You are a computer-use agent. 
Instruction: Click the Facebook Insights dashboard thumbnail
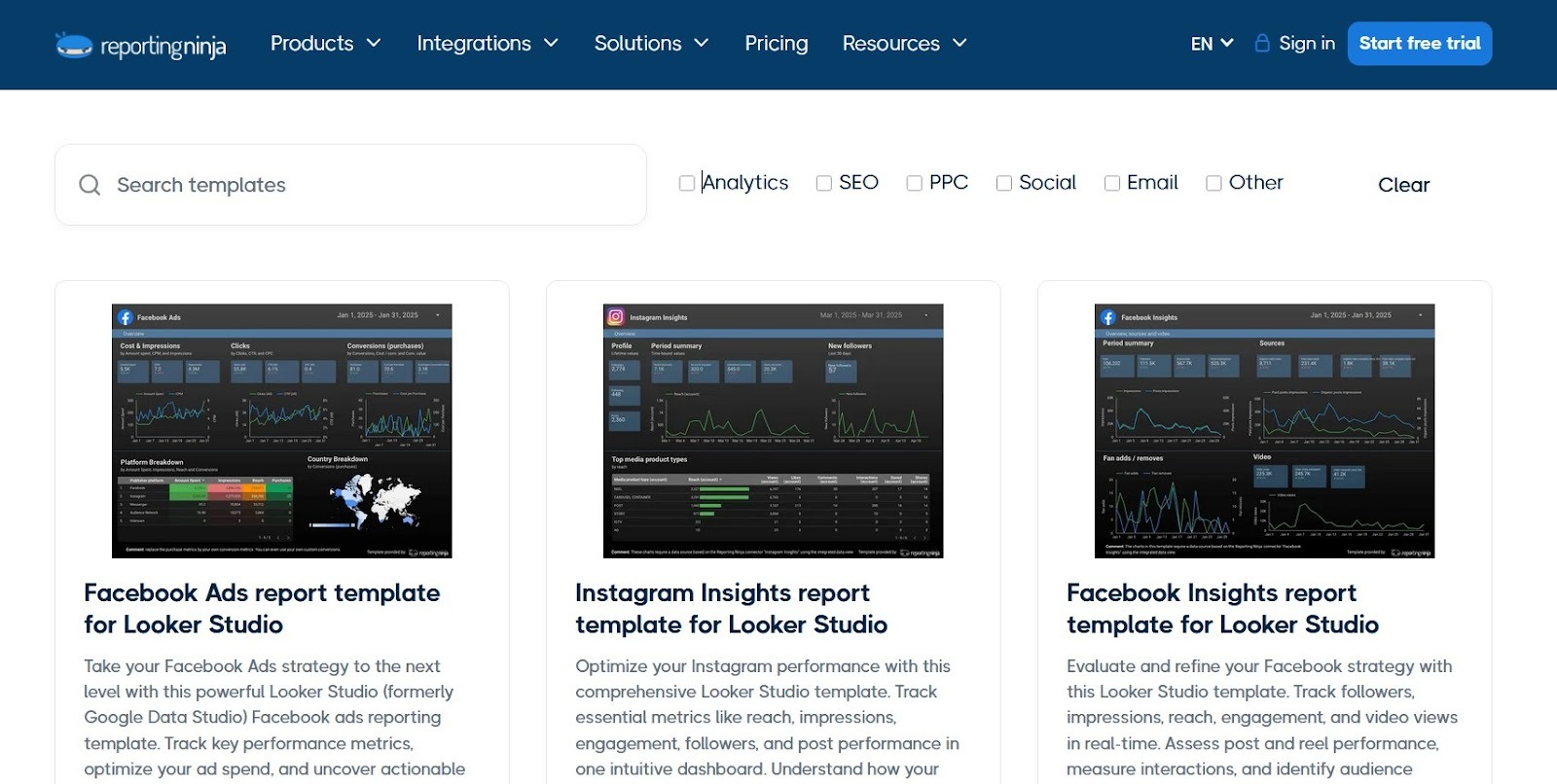coord(1265,431)
